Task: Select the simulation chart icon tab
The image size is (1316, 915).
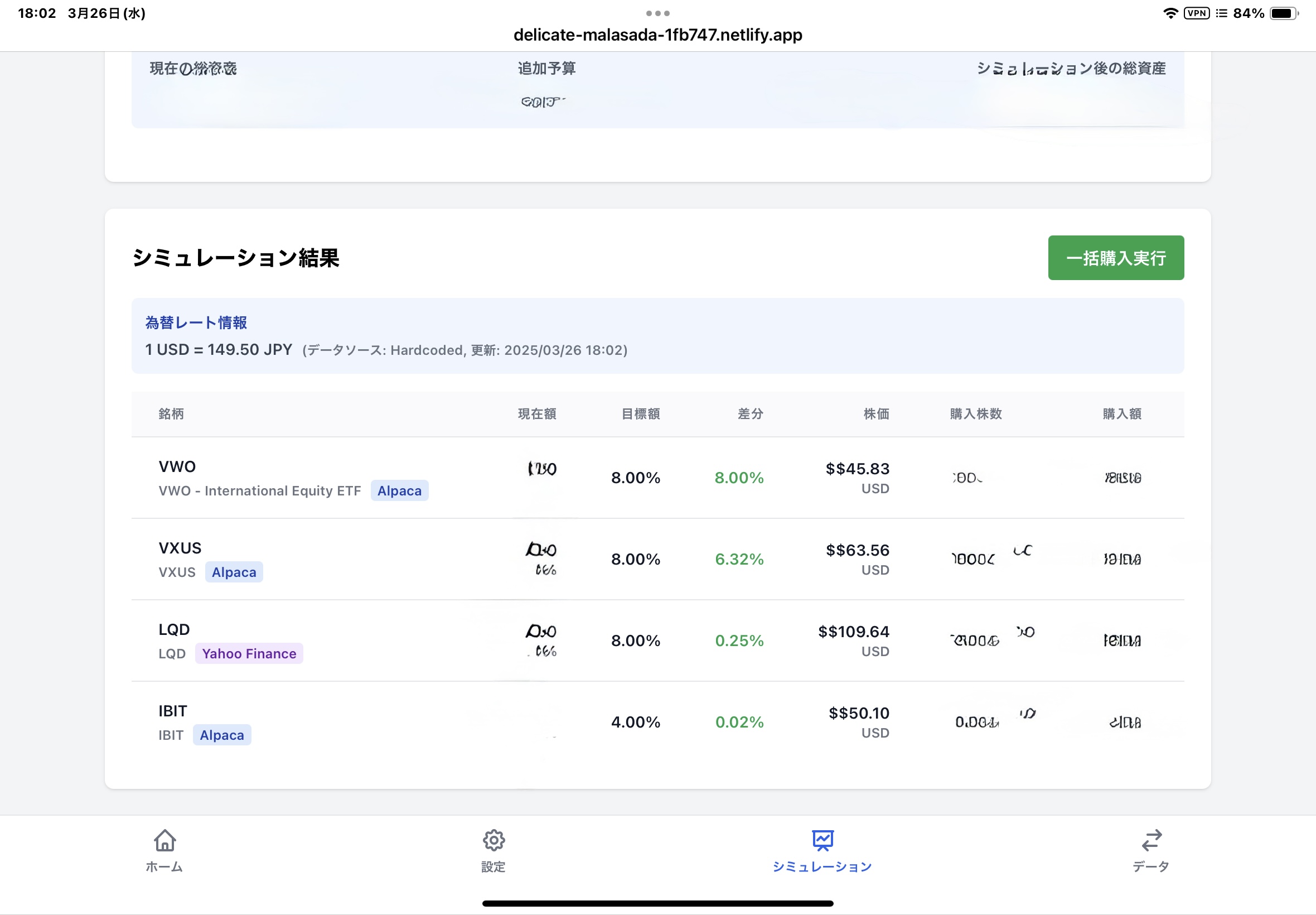Action: pyautogui.click(x=822, y=840)
